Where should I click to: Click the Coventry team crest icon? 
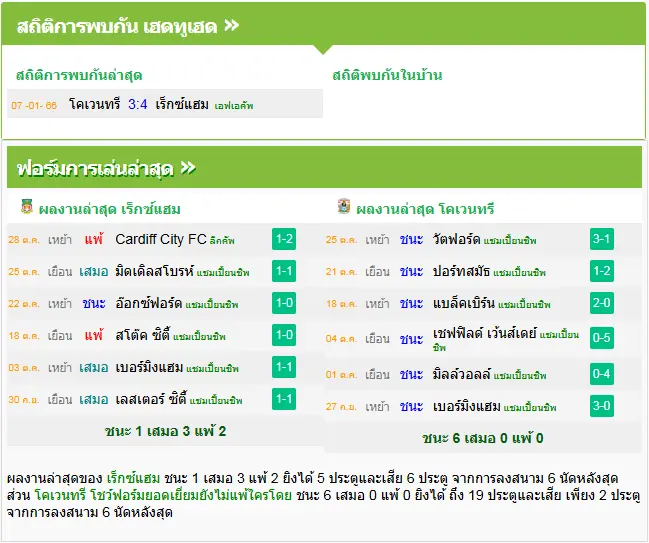point(344,206)
